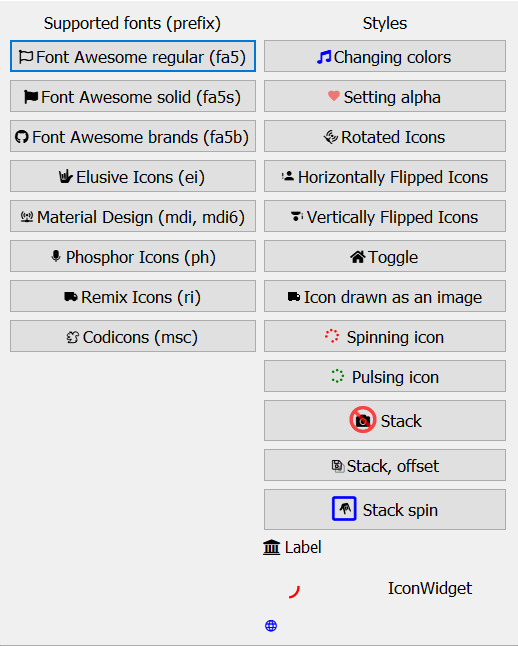Click the crossed-out camera Stack icon
The width and height of the screenshot is (518, 646).
[x=363, y=420]
